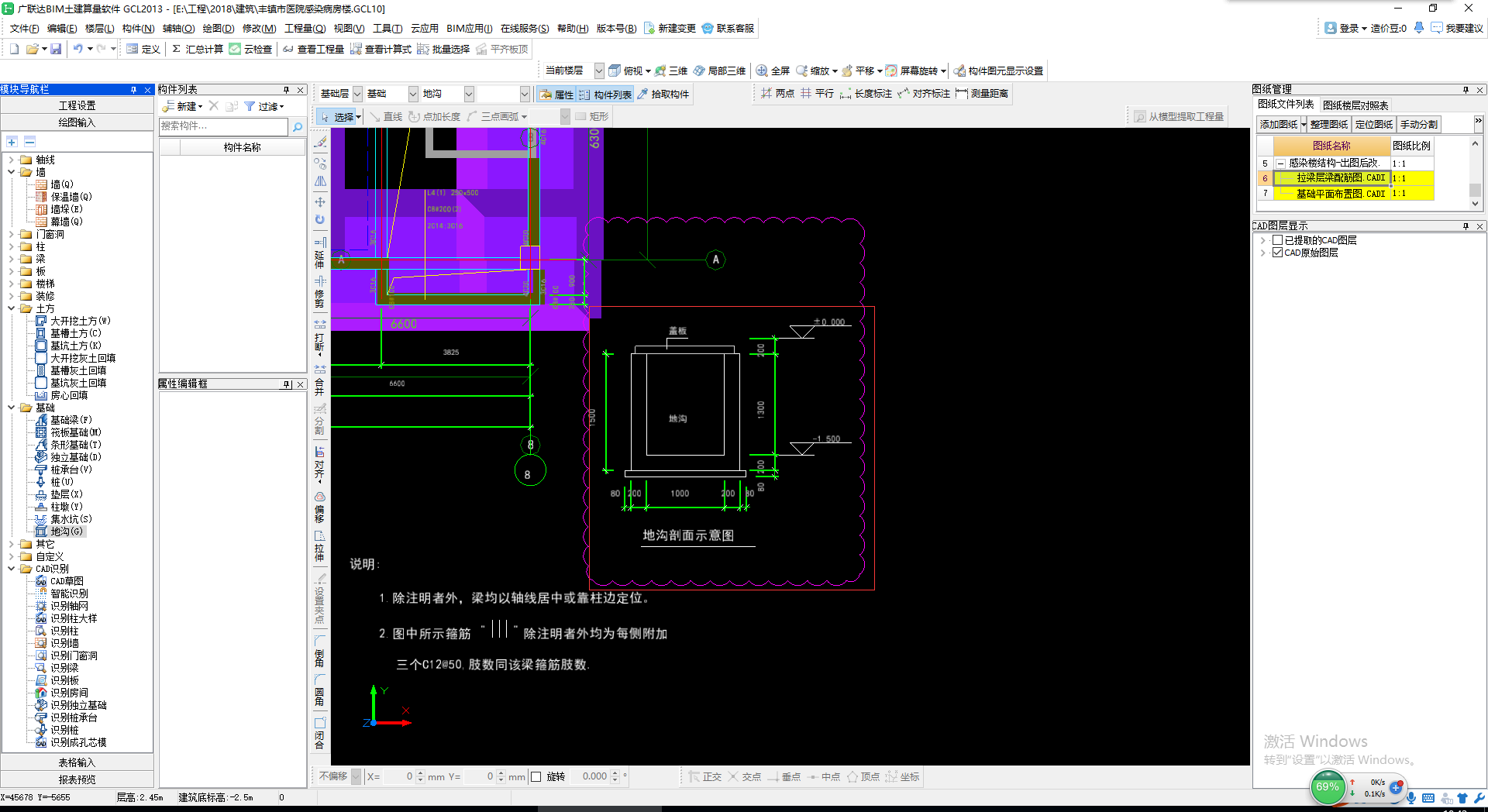1488x812 pixels.
Task: Open 云检查 cloud check
Action: pyautogui.click(x=250, y=49)
